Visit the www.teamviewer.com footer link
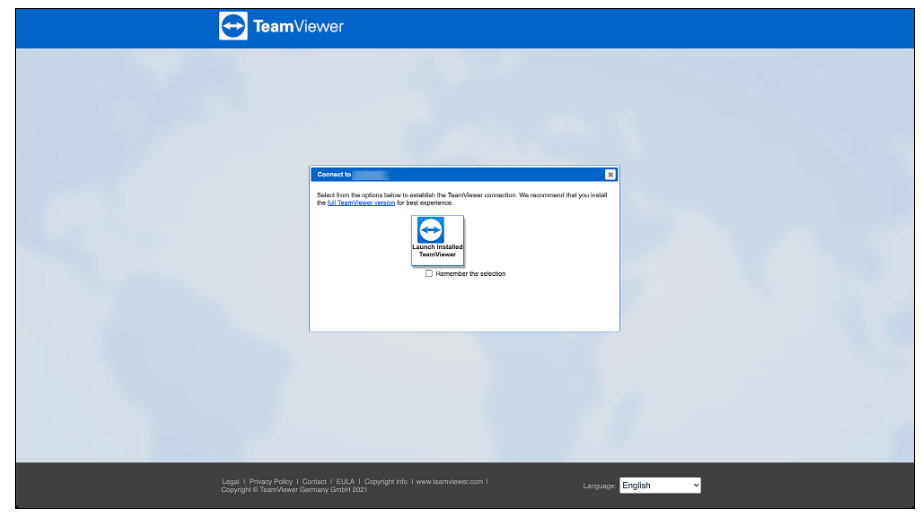The image size is (921, 515). point(450,482)
